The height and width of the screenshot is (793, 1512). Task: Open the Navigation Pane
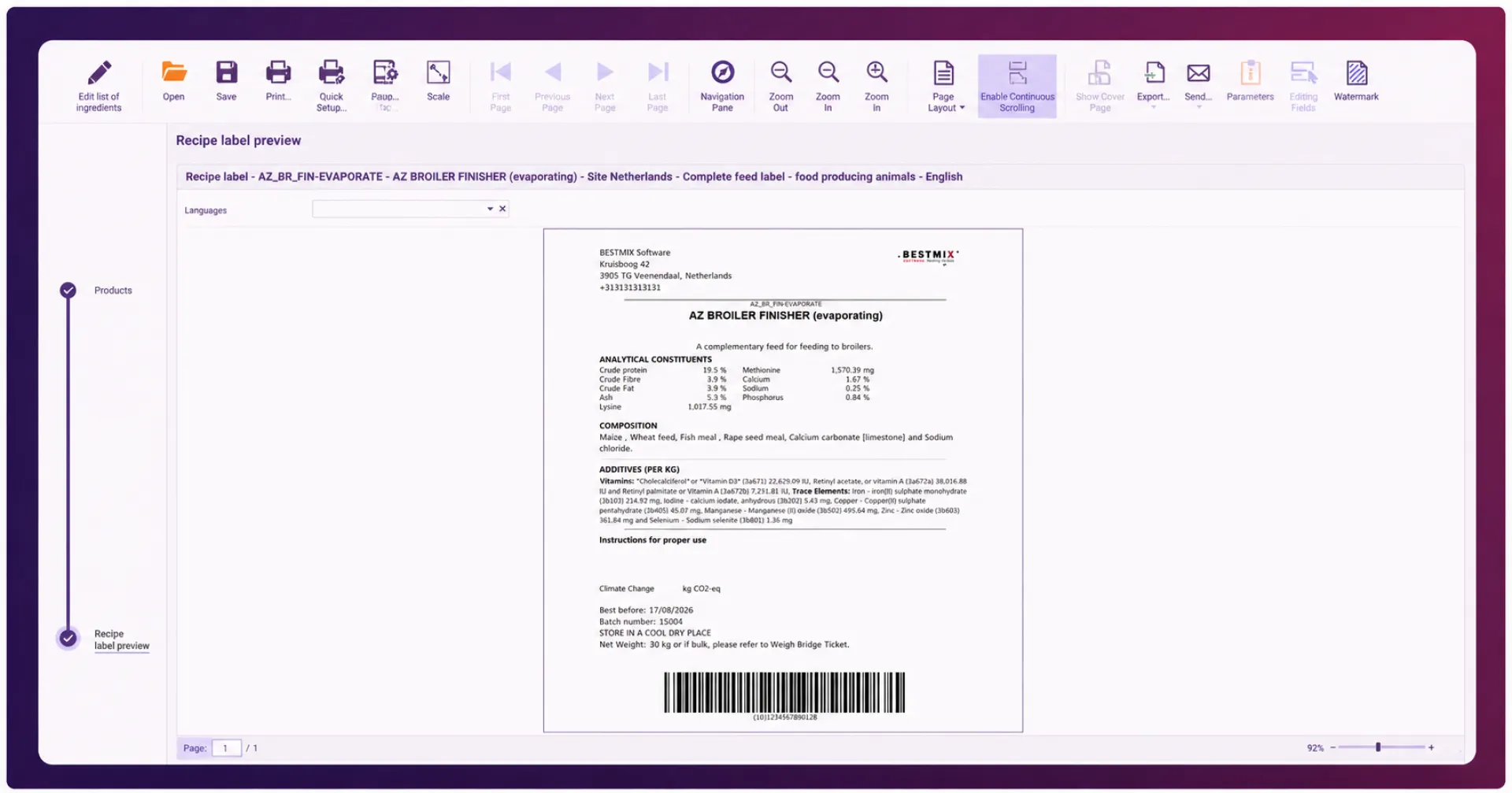coord(722,86)
